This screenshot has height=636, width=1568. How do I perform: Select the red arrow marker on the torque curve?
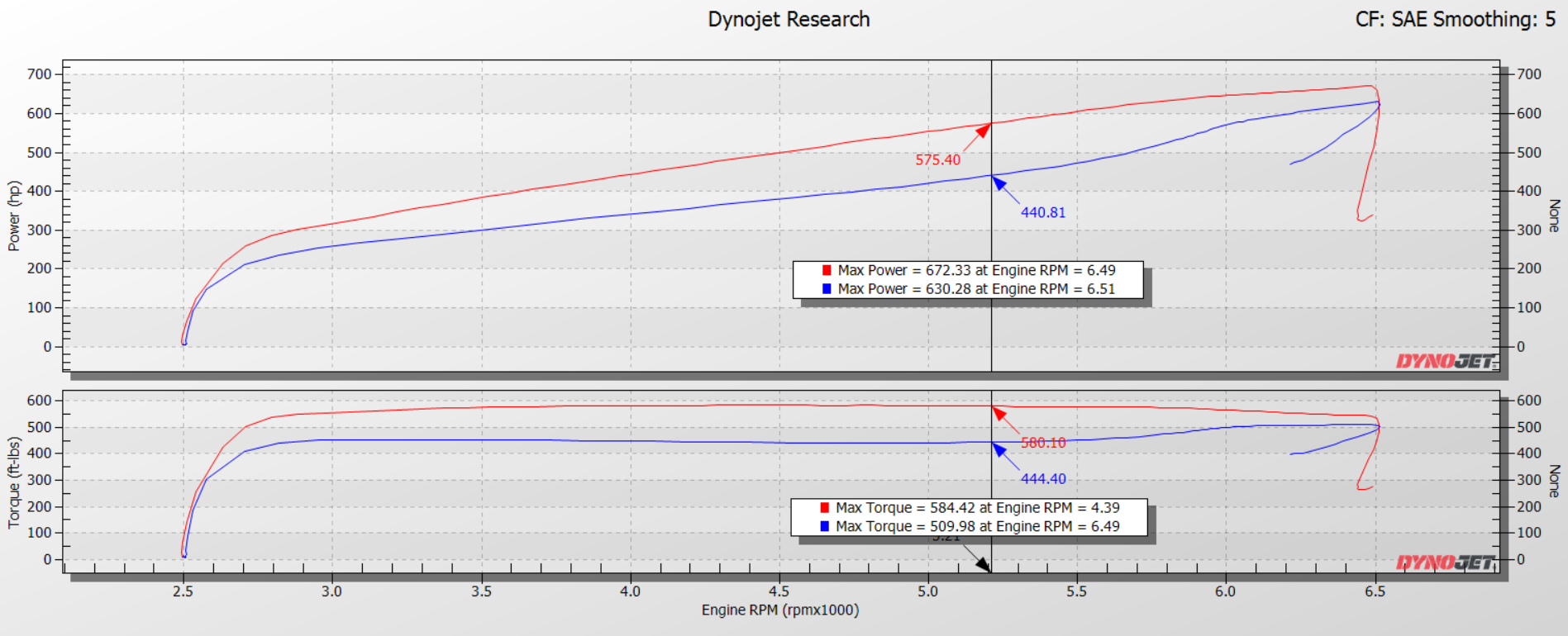pos(999,413)
